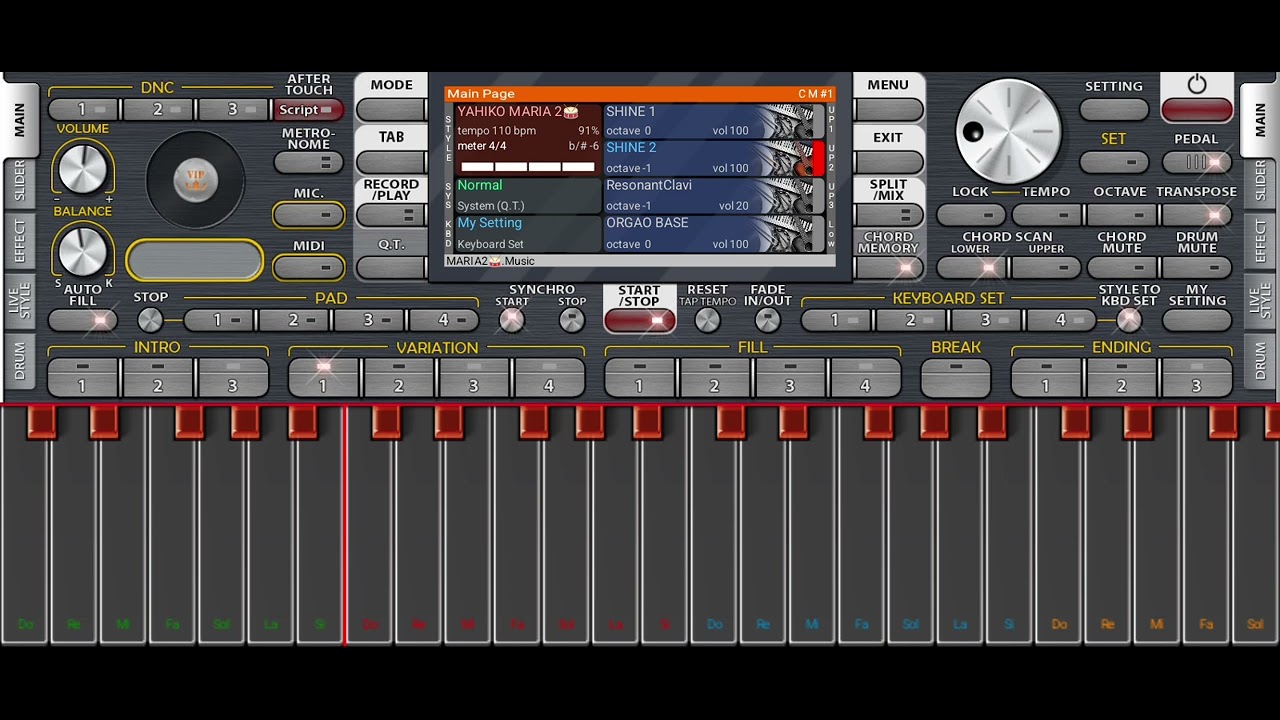
Task: Toggle the Transpose button
Action: [1197, 215]
